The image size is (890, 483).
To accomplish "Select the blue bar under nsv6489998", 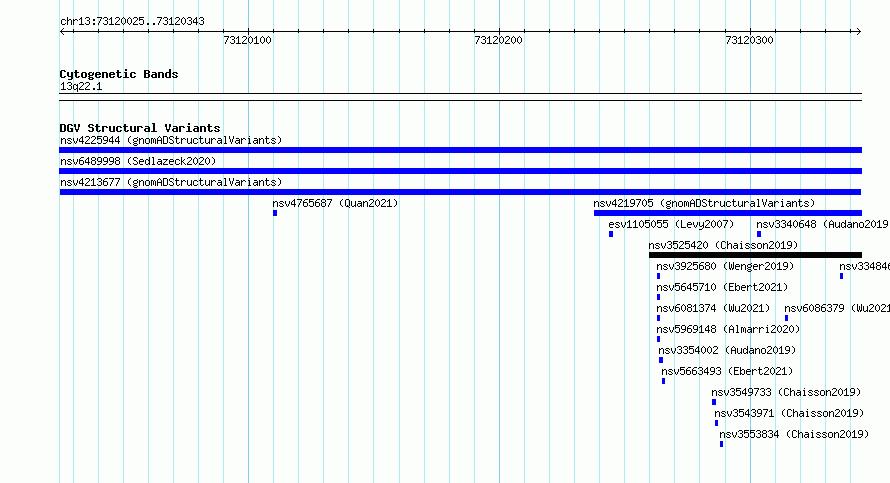I will [x=460, y=171].
